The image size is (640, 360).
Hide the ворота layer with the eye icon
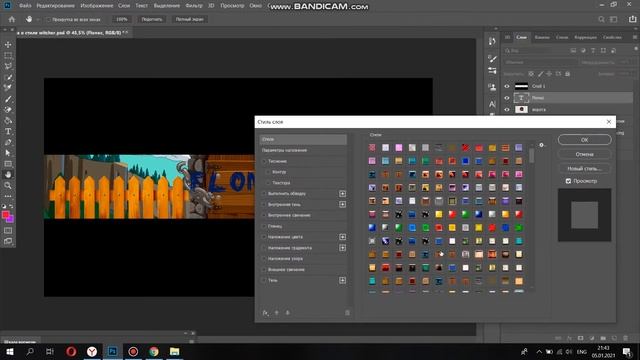point(507,109)
